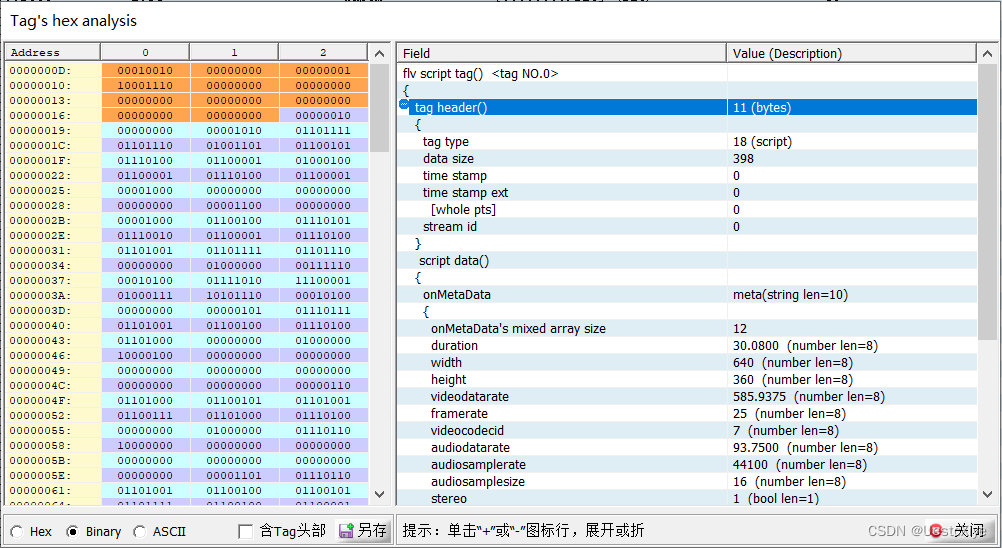Select the height row
1002x548 pixels.
(x=688, y=379)
